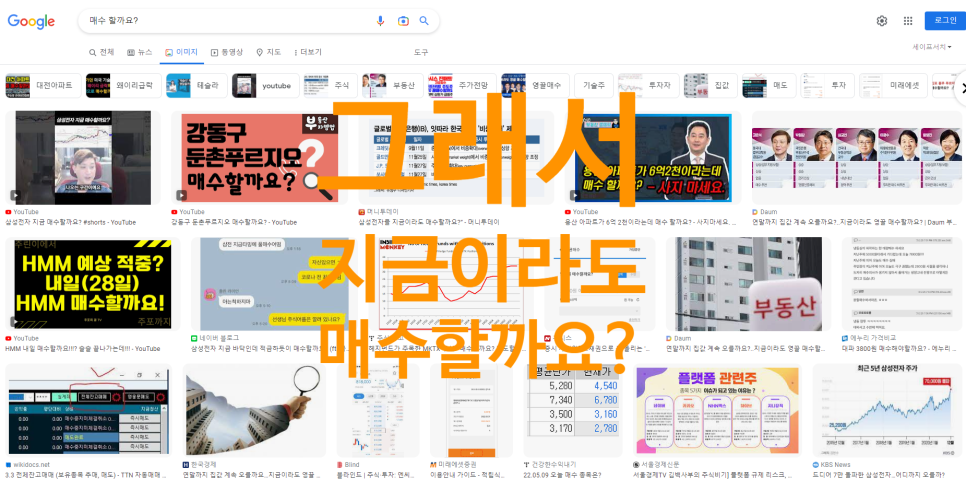966x480 pixels.
Task: Open the 부동산 sign building thumbnail
Action: coord(749,284)
